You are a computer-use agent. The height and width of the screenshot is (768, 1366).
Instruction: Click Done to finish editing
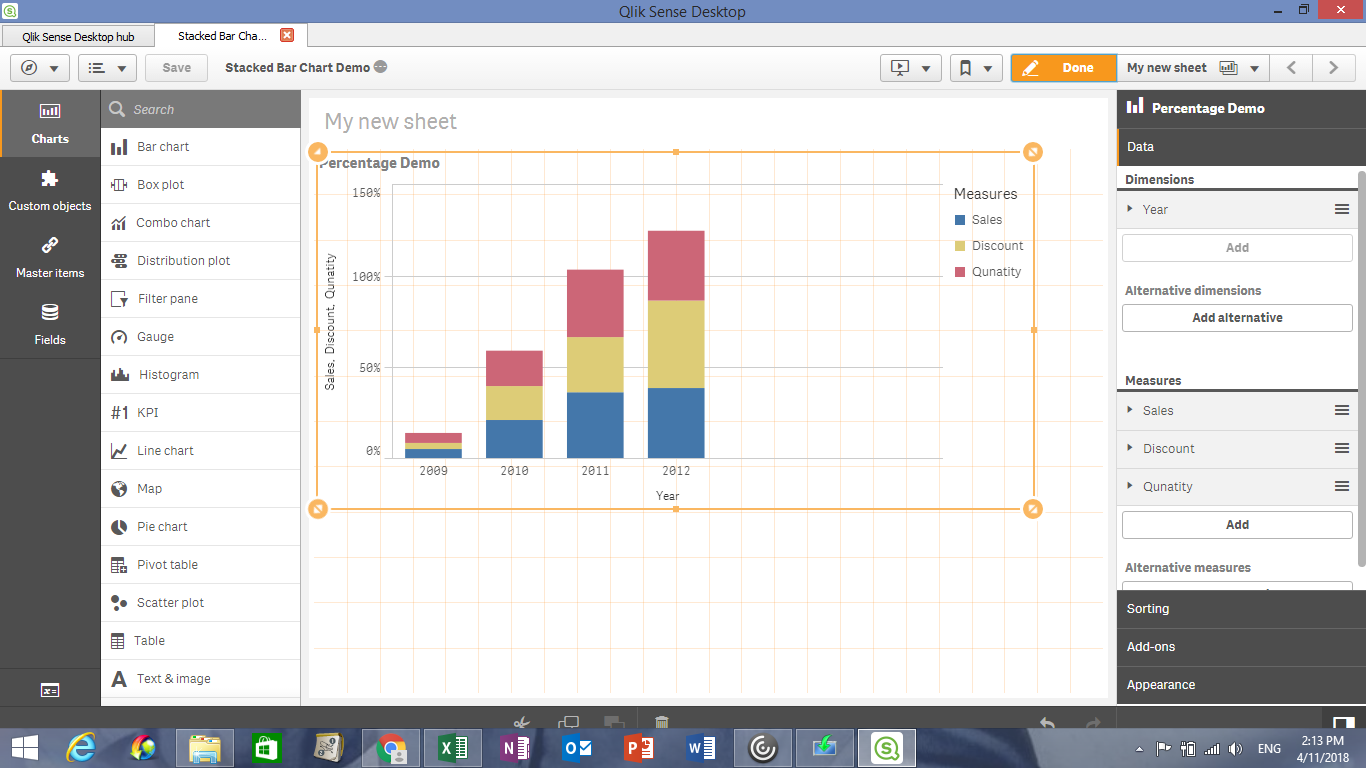point(1063,68)
